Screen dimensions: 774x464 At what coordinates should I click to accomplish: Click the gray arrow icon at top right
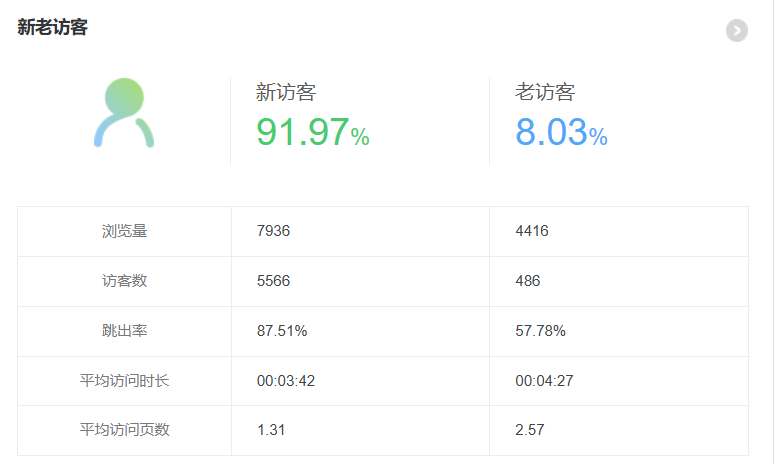(x=737, y=31)
